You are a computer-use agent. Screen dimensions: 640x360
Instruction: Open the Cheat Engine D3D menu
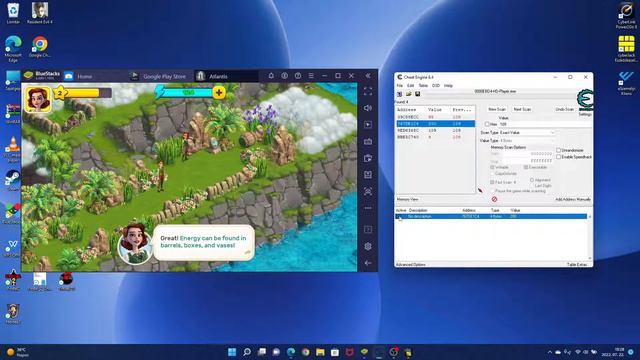[x=436, y=86]
